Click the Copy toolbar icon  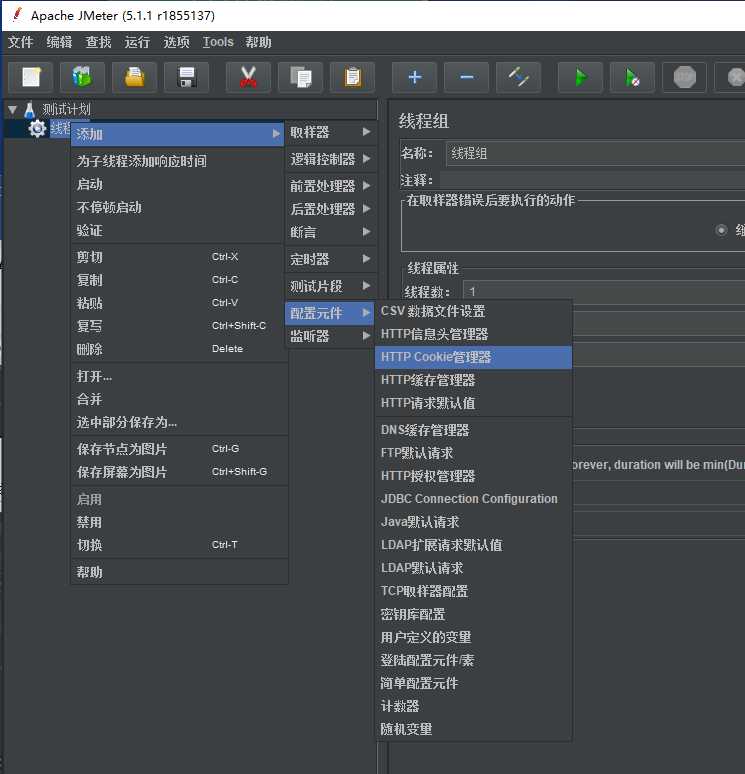click(301, 77)
